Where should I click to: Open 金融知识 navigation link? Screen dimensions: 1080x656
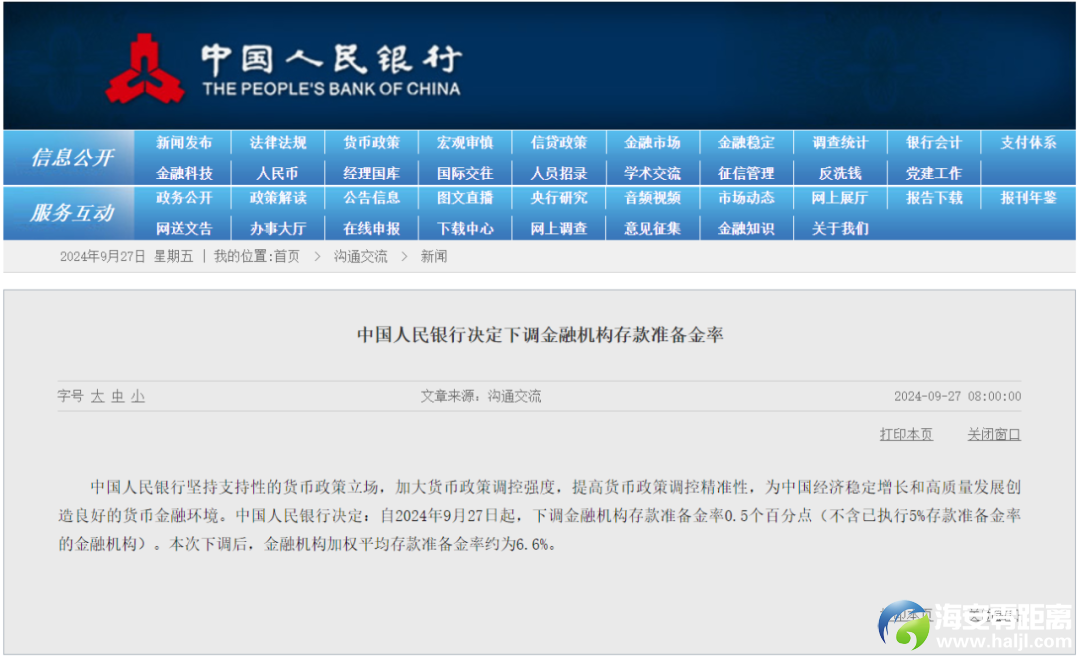pyautogui.click(x=746, y=228)
